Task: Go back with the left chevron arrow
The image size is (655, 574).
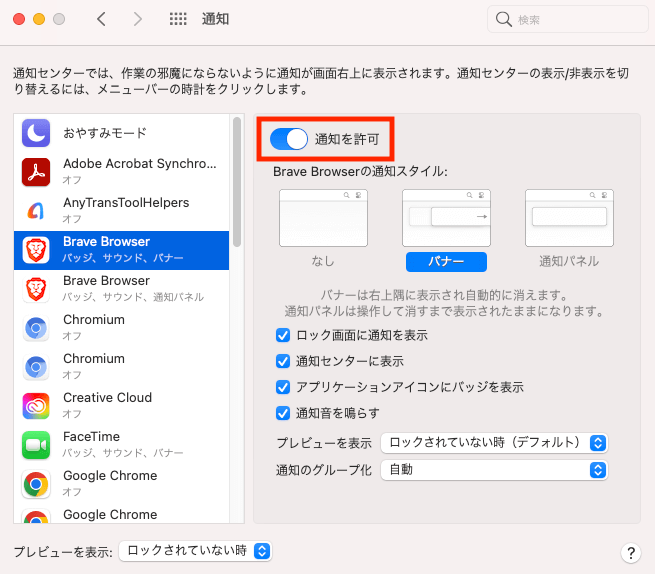Action: point(102,19)
